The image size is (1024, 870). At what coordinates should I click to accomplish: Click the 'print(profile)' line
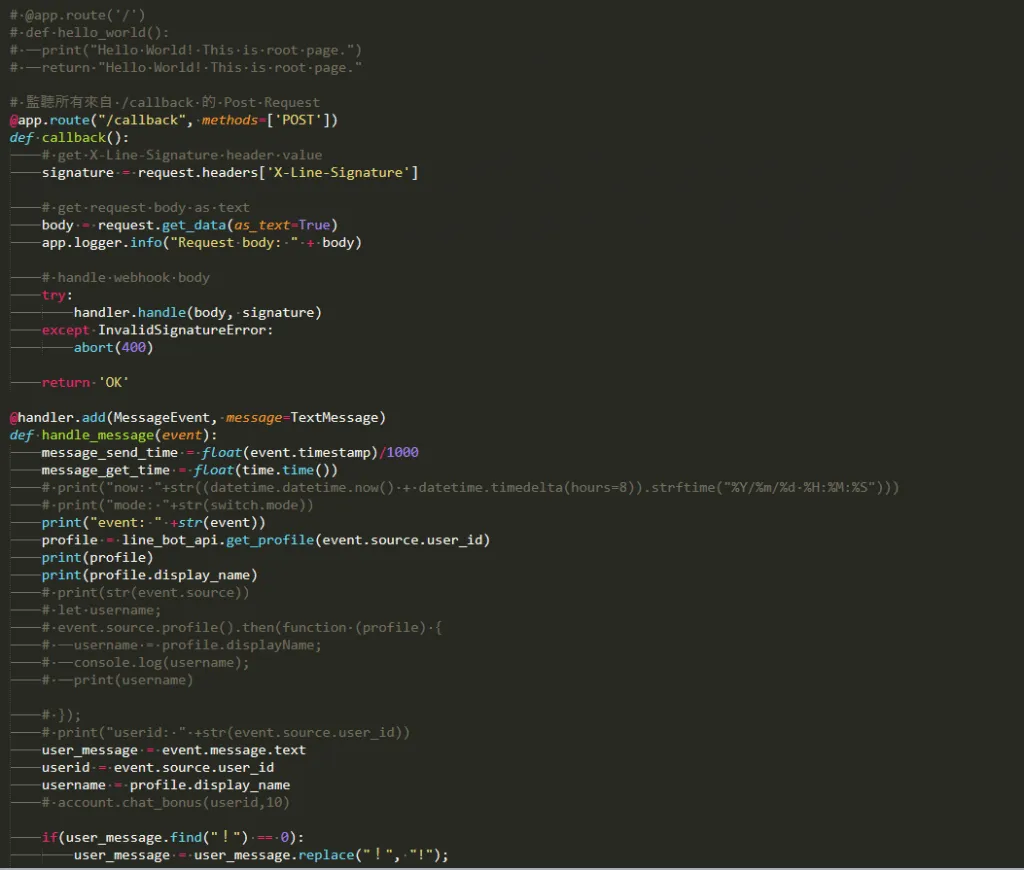(x=97, y=558)
